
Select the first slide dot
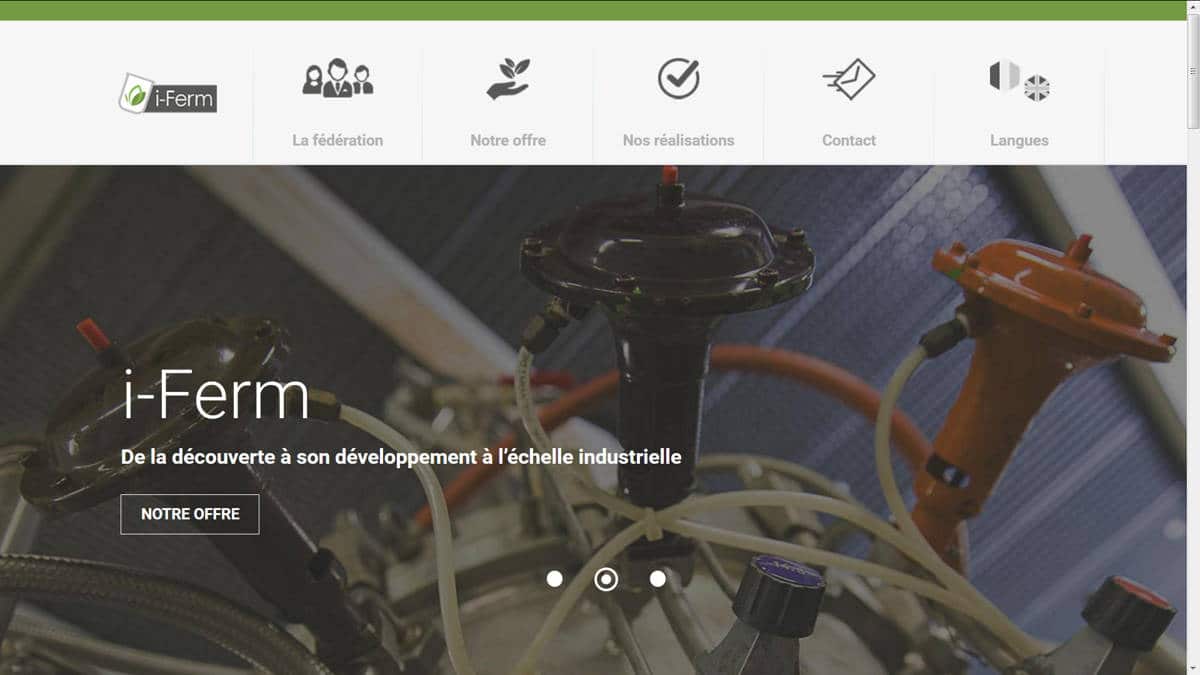[555, 579]
